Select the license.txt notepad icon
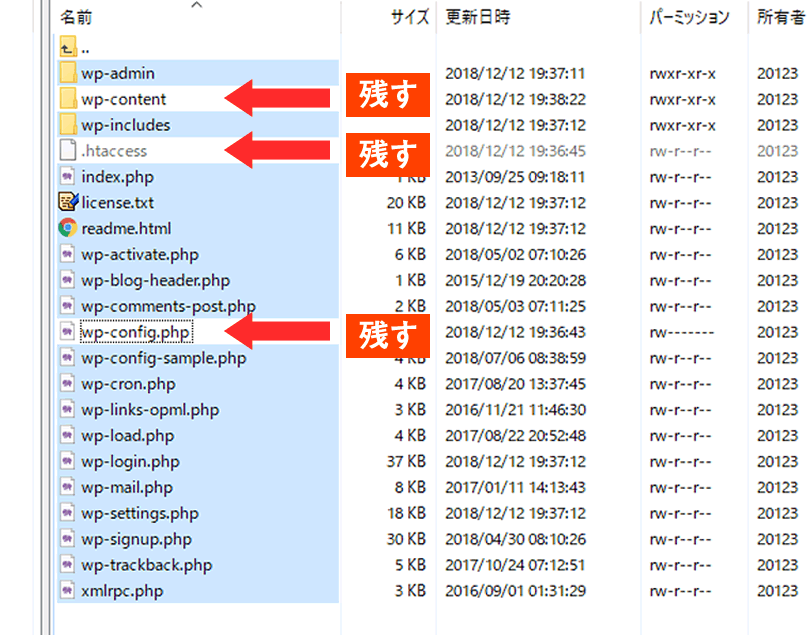Screen dimensions: 810x635 point(68,203)
